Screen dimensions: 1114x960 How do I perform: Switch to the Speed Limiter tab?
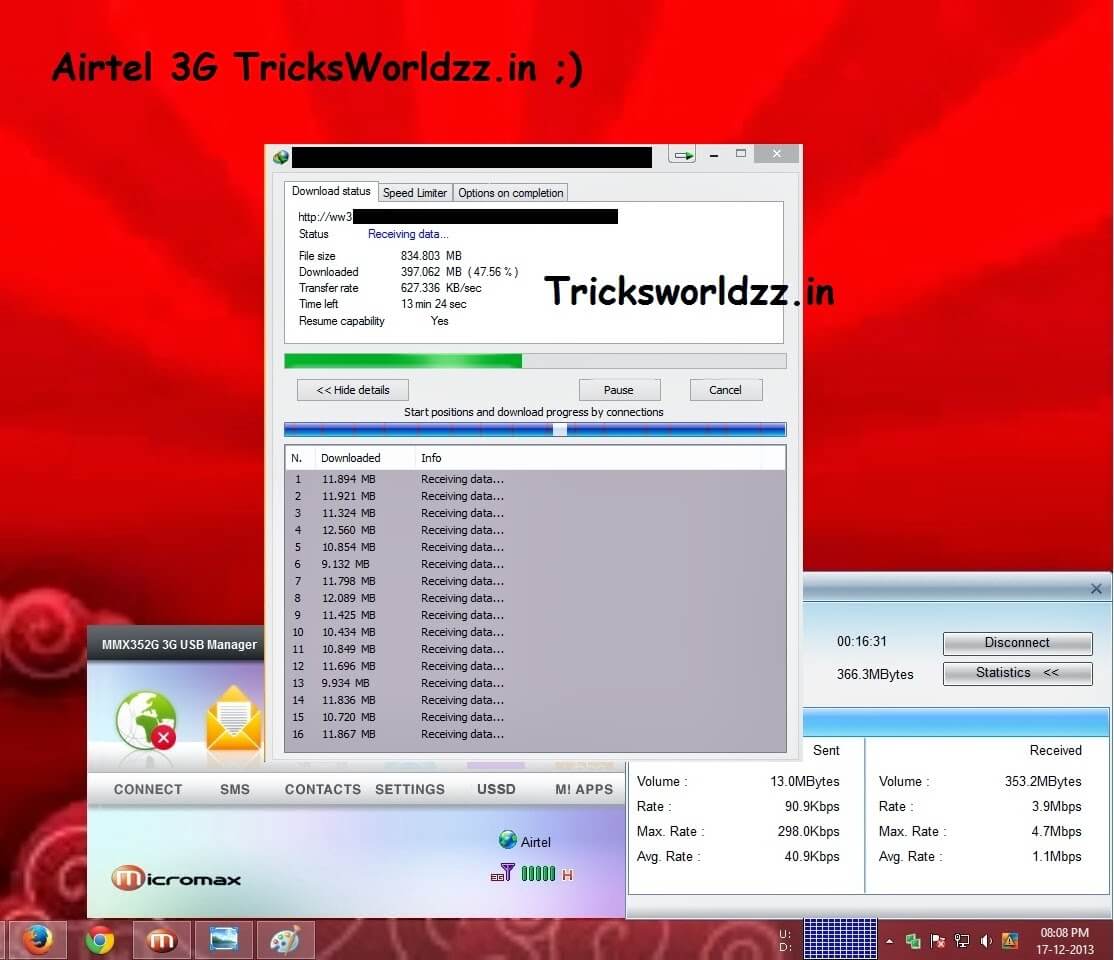point(415,193)
